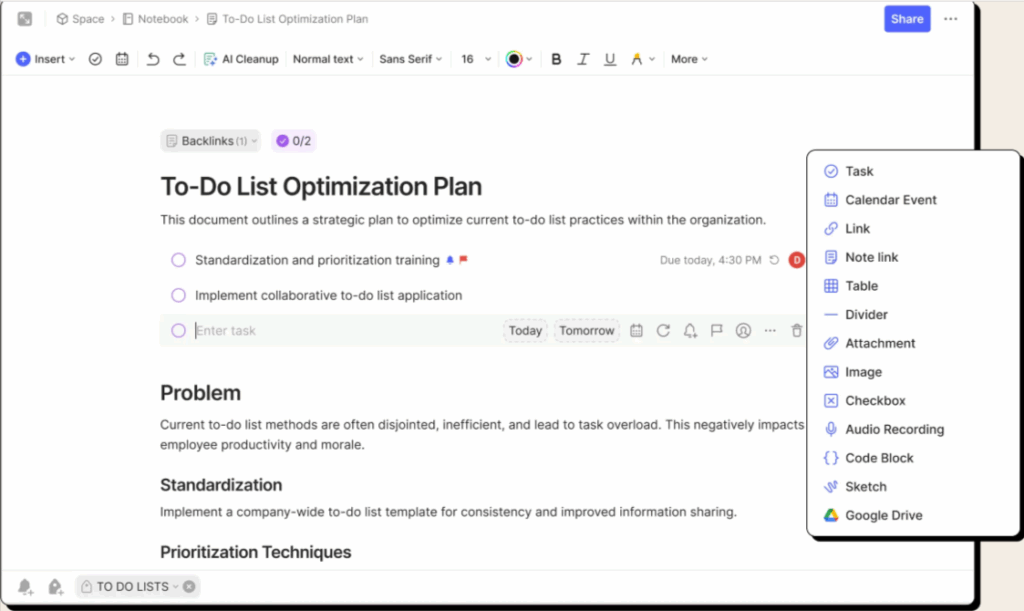
Task: Click the redo arrow in toolbar
Action: tap(179, 59)
